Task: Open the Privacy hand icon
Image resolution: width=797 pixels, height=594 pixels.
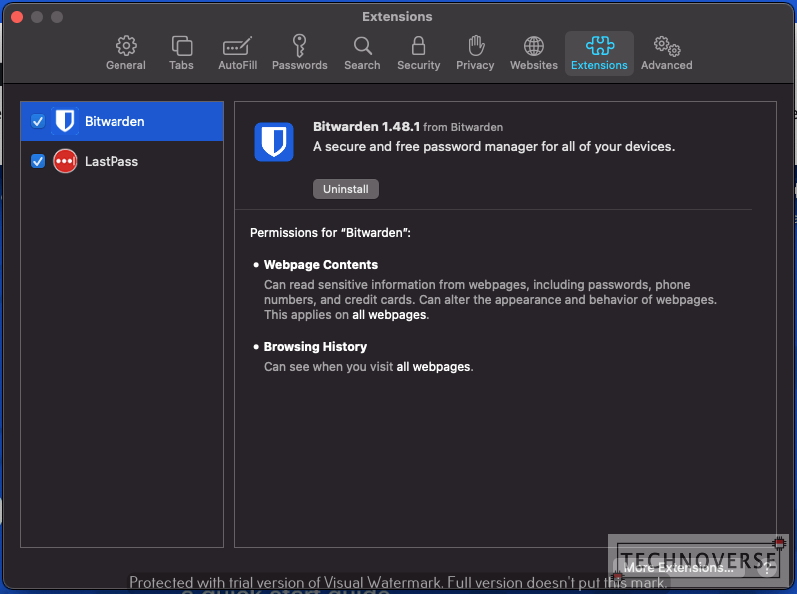Action: tap(476, 46)
